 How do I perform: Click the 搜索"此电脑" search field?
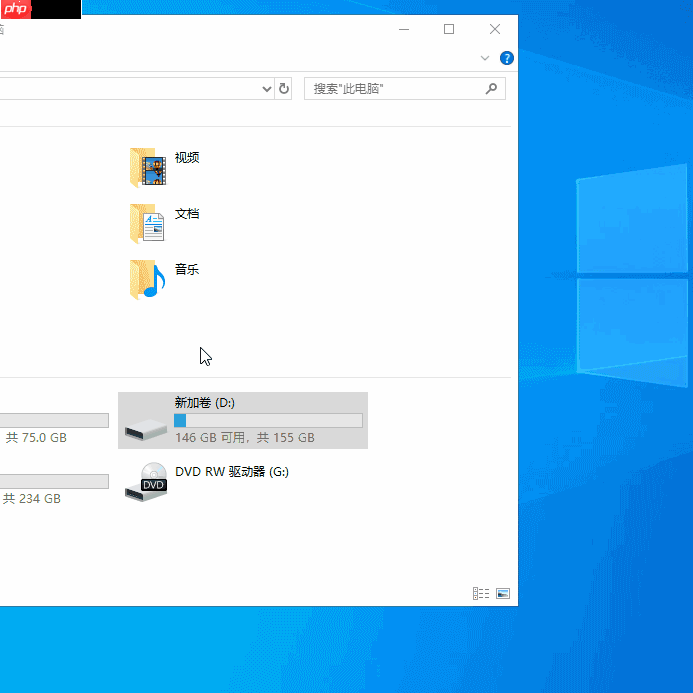coord(404,89)
